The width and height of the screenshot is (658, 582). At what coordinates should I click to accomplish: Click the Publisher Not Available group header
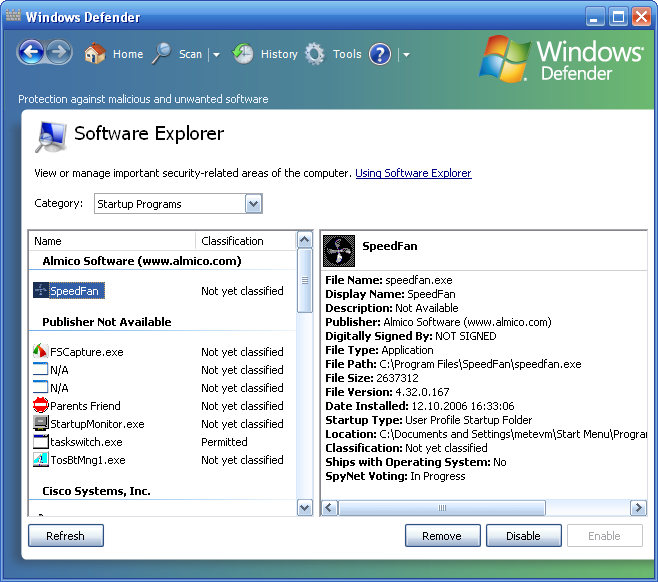[x=107, y=322]
